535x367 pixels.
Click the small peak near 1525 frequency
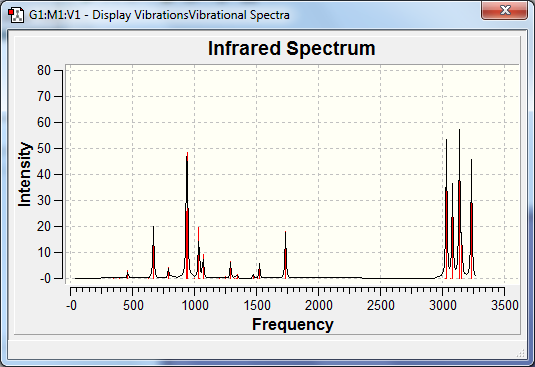coord(260,271)
